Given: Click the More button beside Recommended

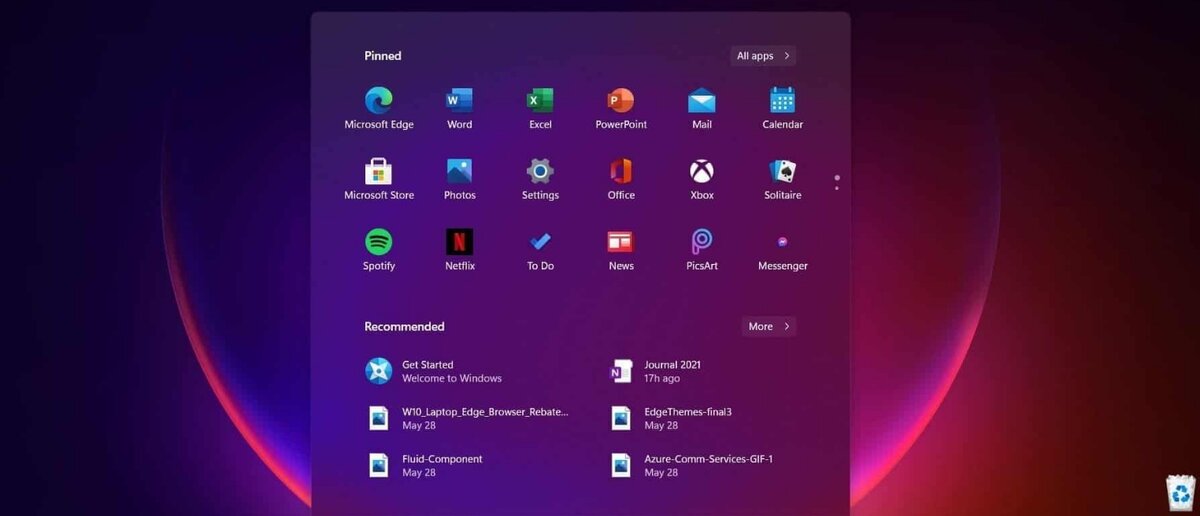Looking at the screenshot, I should (x=769, y=326).
